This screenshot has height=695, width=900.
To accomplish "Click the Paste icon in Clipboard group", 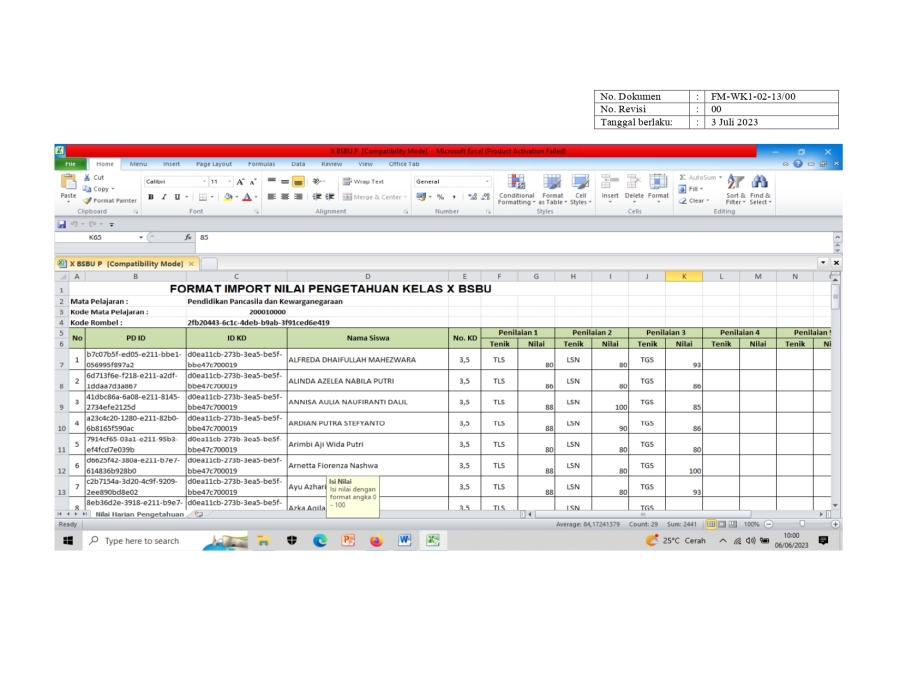I will 68,183.
